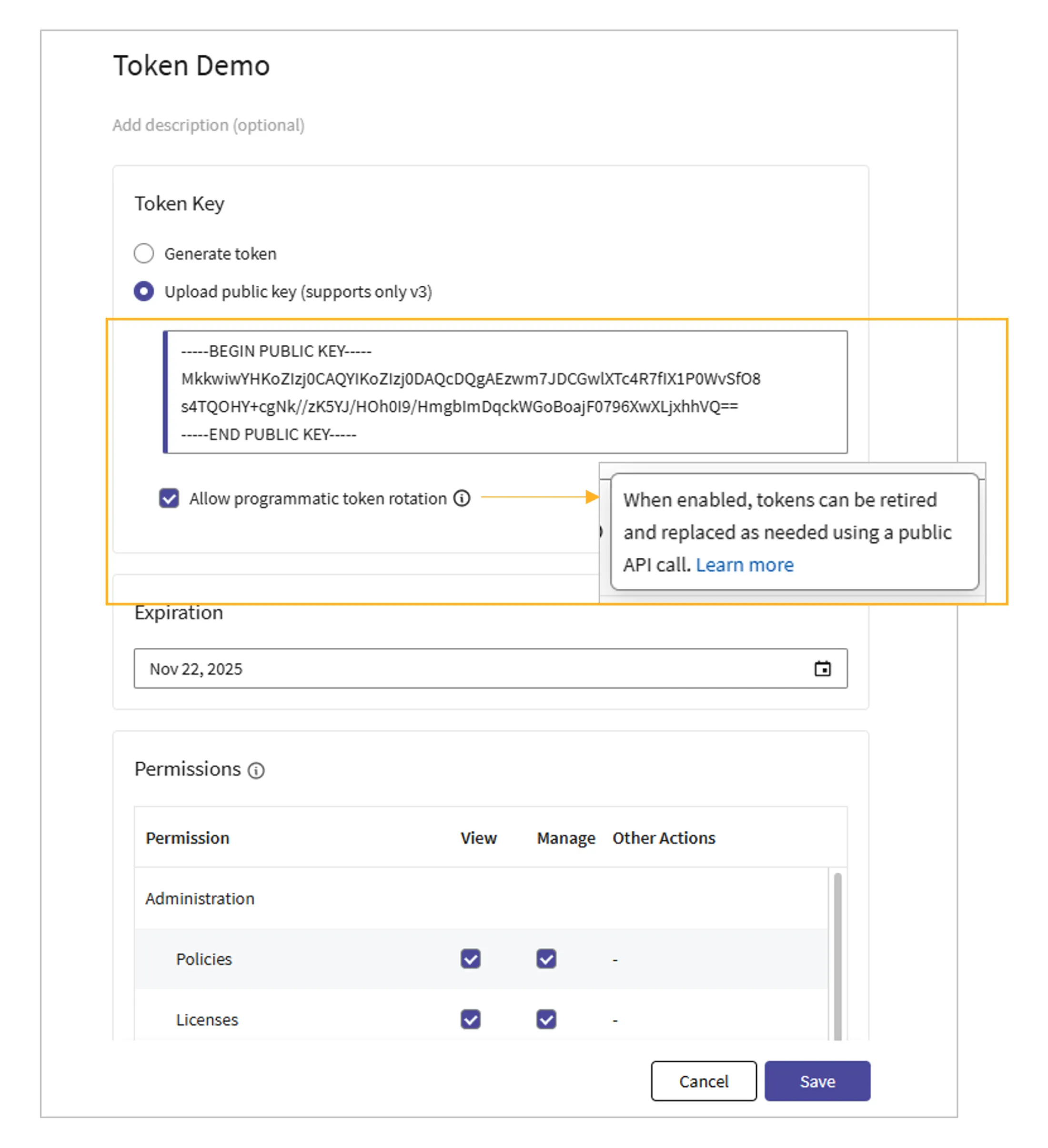Select Upload public key radio option
The width and height of the screenshot is (1048, 1148).
point(144,292)
